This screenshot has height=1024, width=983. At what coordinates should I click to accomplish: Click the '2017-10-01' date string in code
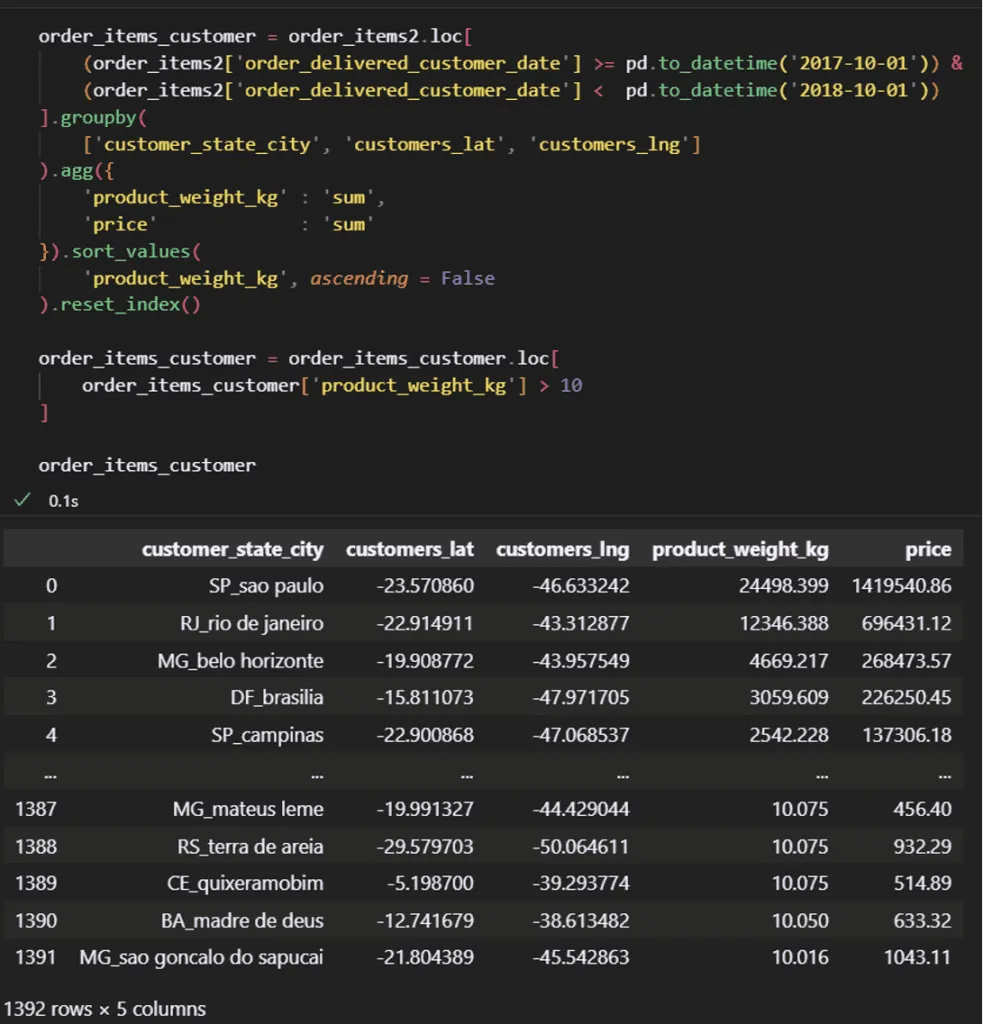[854, 63]
